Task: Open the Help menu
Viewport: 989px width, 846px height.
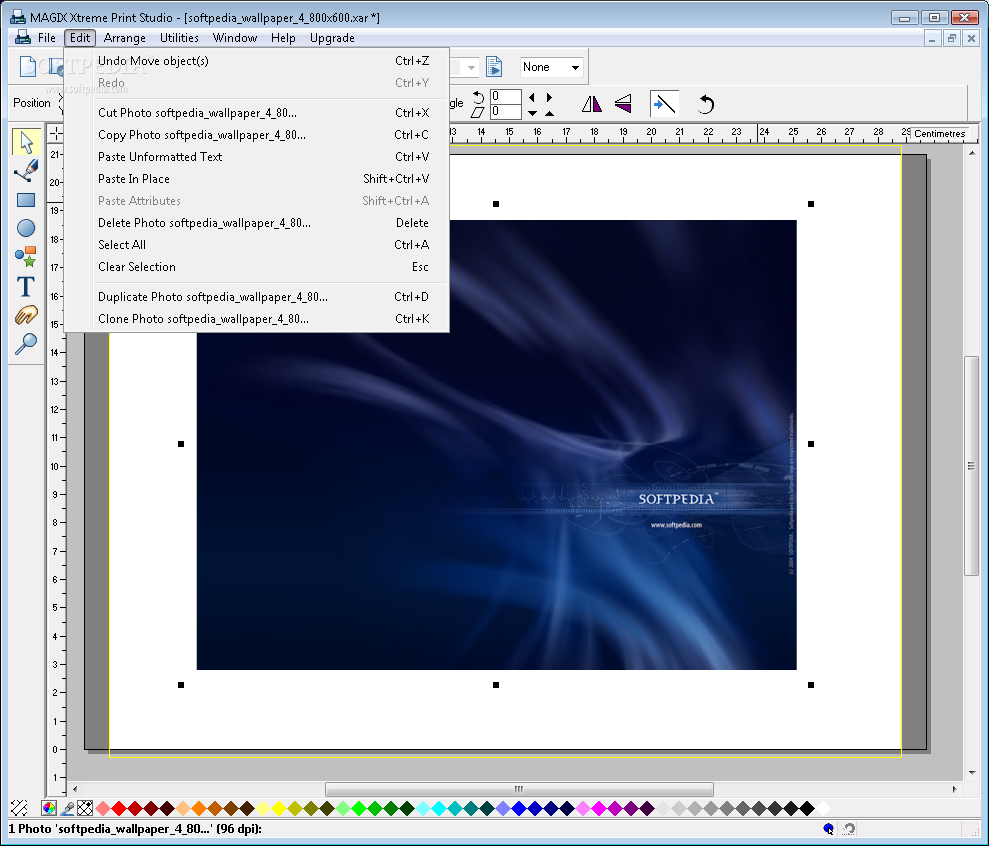Action: tap(283, 38)
